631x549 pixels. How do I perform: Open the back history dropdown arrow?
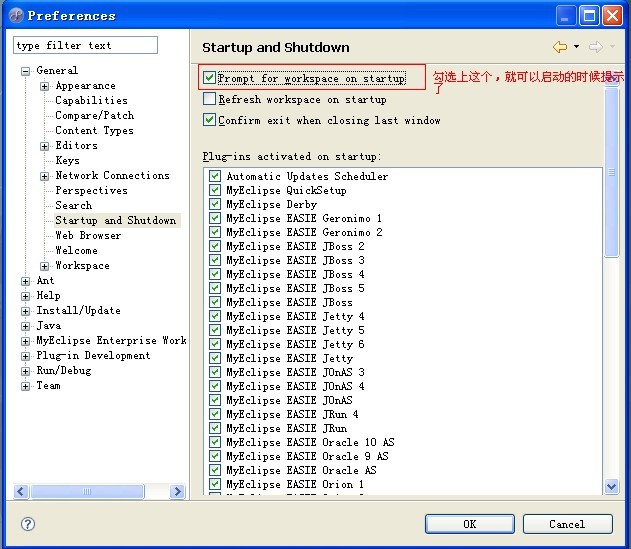576,47
